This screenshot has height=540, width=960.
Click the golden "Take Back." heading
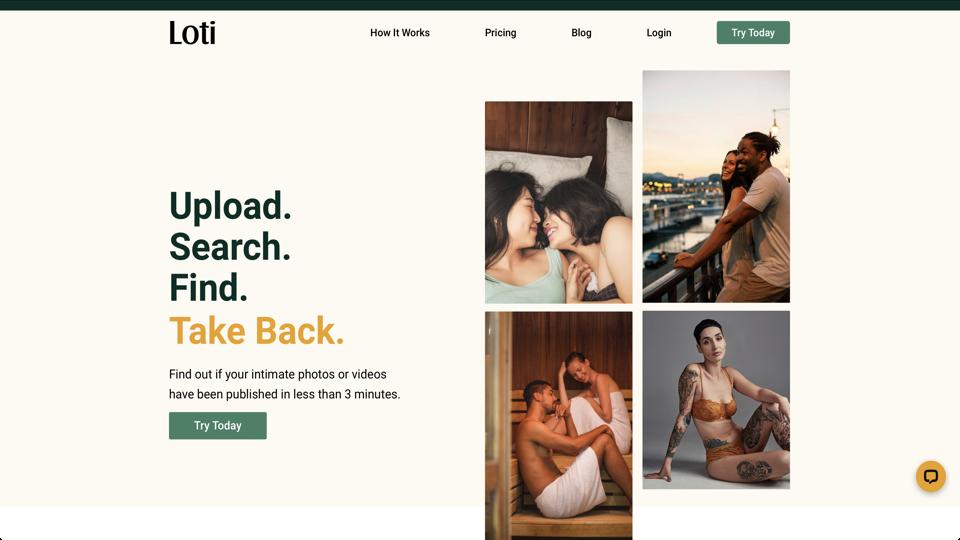click(257, 331)
